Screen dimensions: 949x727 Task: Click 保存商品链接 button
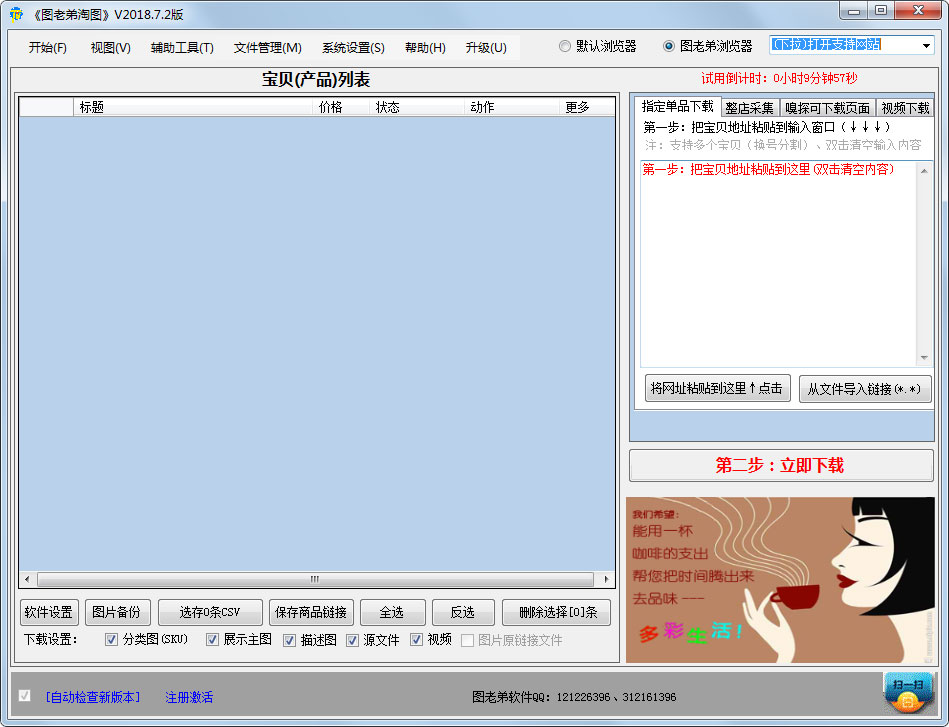(311, 612)
